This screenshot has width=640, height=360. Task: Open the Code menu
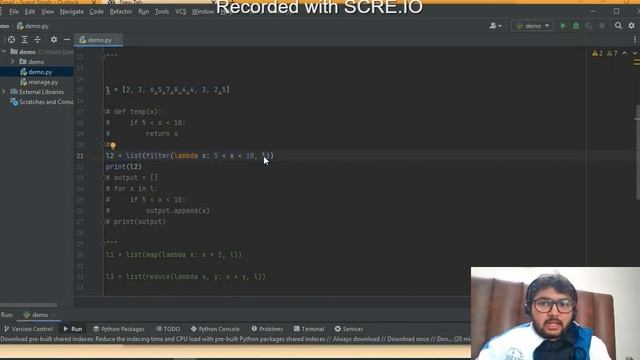pos(96,11)
